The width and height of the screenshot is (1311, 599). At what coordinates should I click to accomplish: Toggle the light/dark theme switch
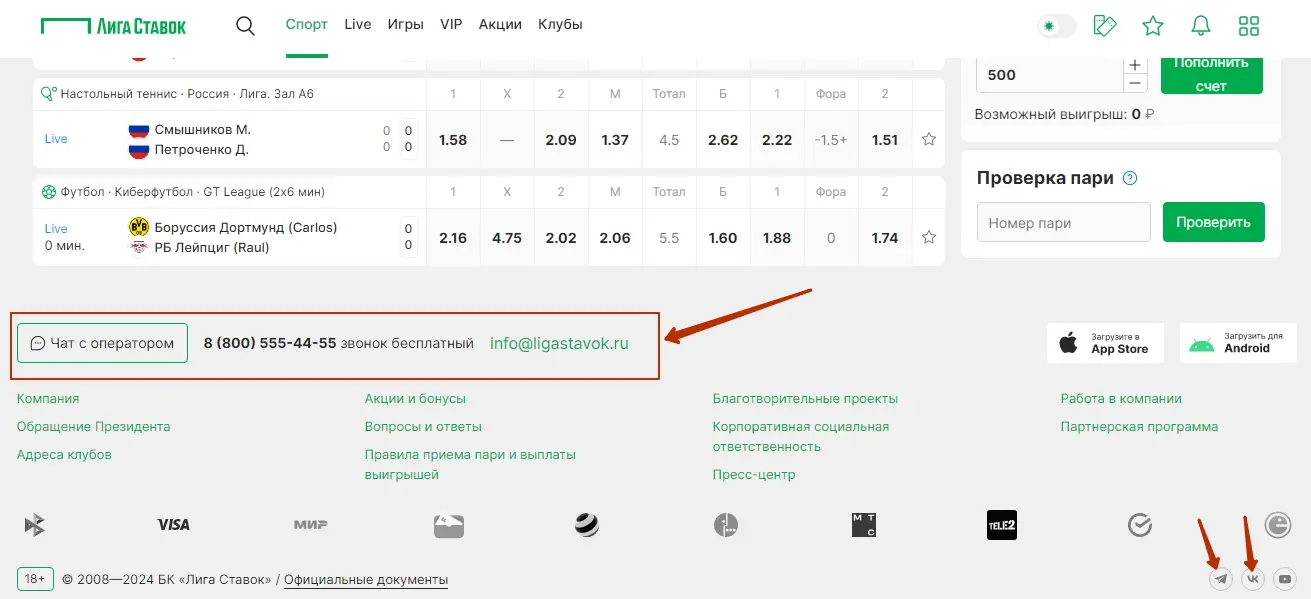(x=1056, y=26)
